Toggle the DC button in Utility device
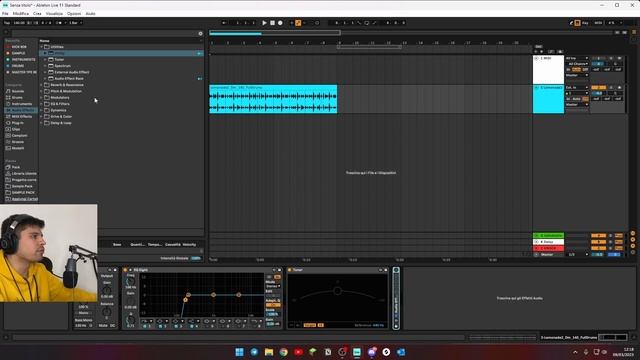Image resolution: width=640 pixels, height=360 pixels. (x=113, y=326)
